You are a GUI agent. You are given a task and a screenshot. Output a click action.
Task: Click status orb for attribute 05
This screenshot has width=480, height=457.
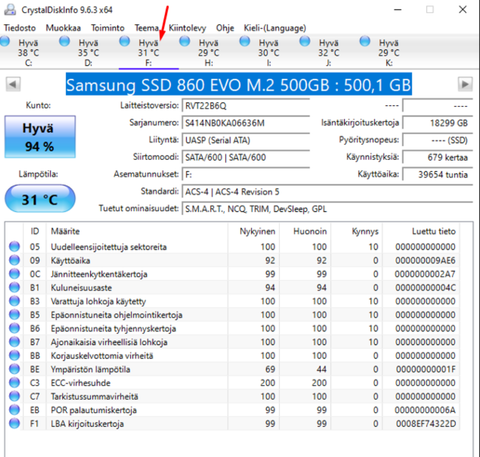pyautogui.click(x=14, y=247)
